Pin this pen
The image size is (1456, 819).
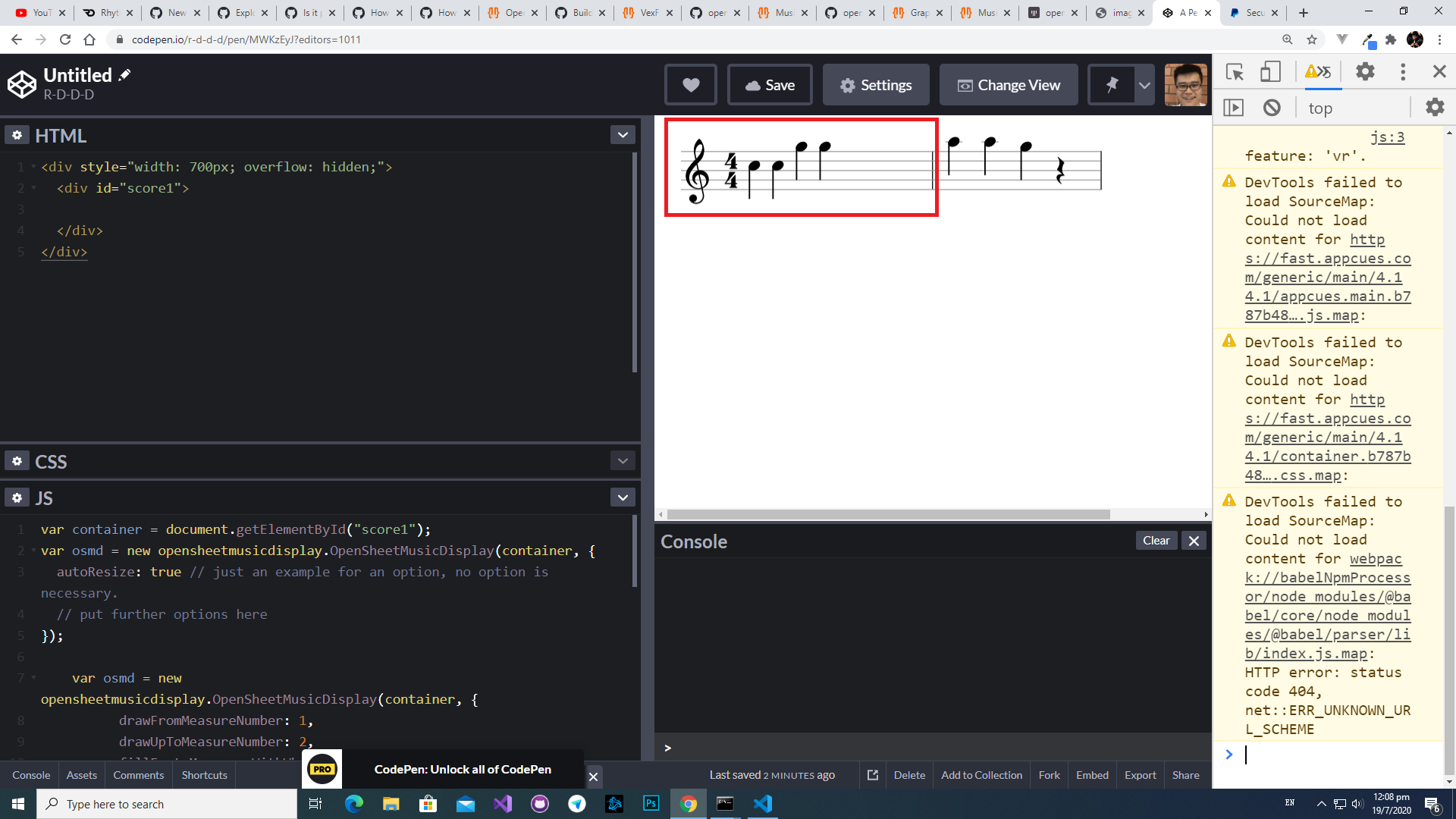(1112, 85)
